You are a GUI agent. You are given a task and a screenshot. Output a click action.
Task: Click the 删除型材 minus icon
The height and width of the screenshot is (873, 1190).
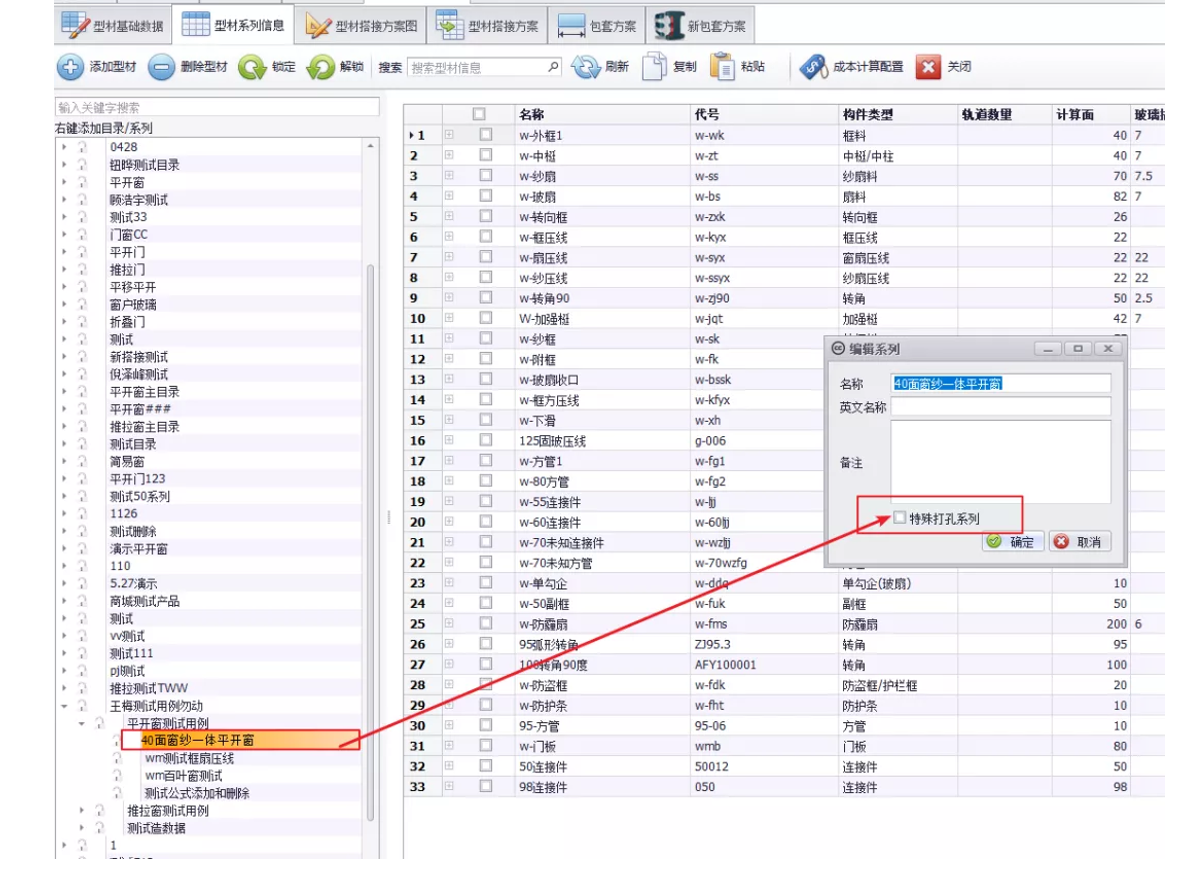click(x=162, y=68)
